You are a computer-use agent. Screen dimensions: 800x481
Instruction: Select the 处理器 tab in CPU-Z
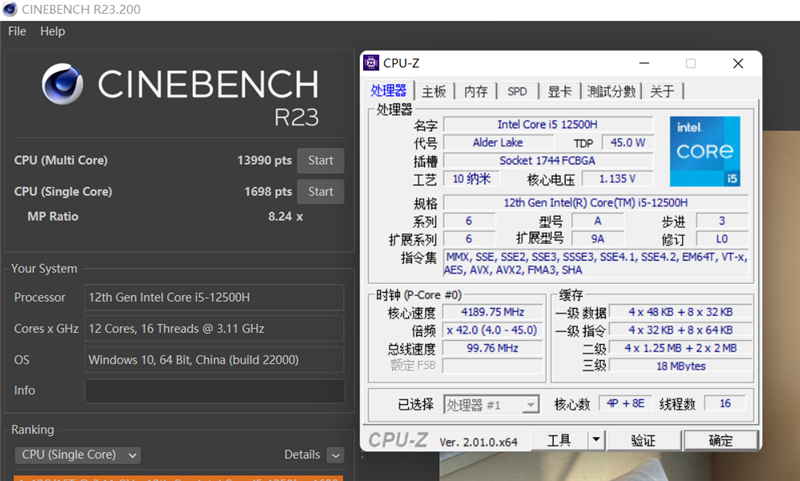tap(388, 91)
